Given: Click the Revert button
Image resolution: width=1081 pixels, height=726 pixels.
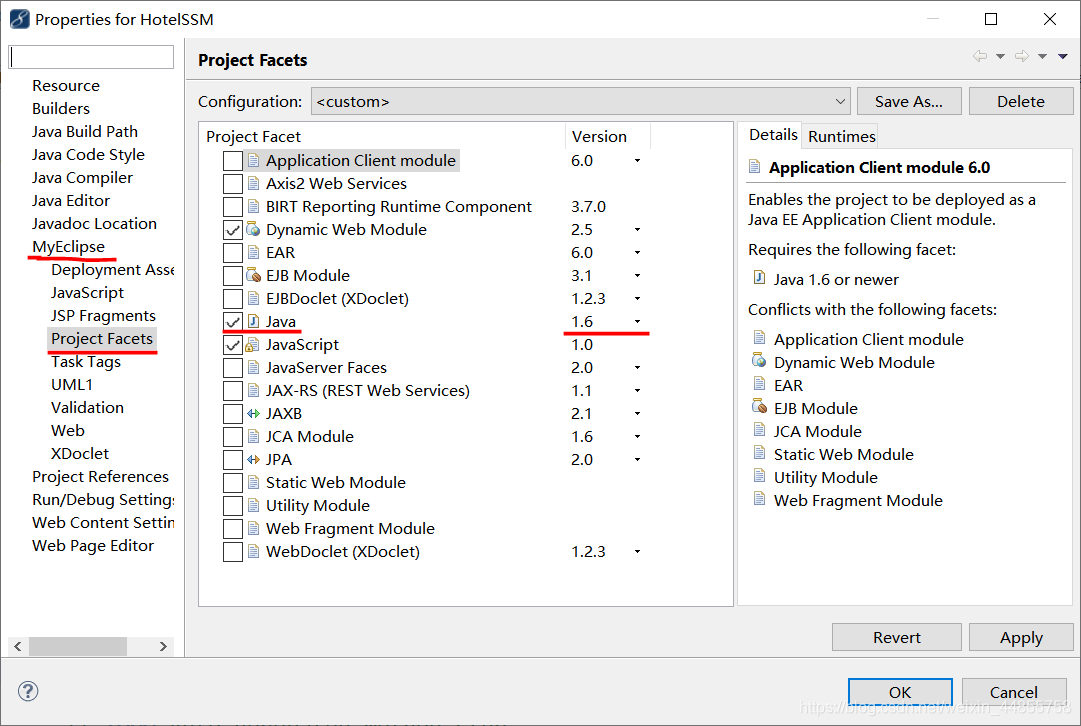Looking at the screenshot, I should tap(896, 637).
